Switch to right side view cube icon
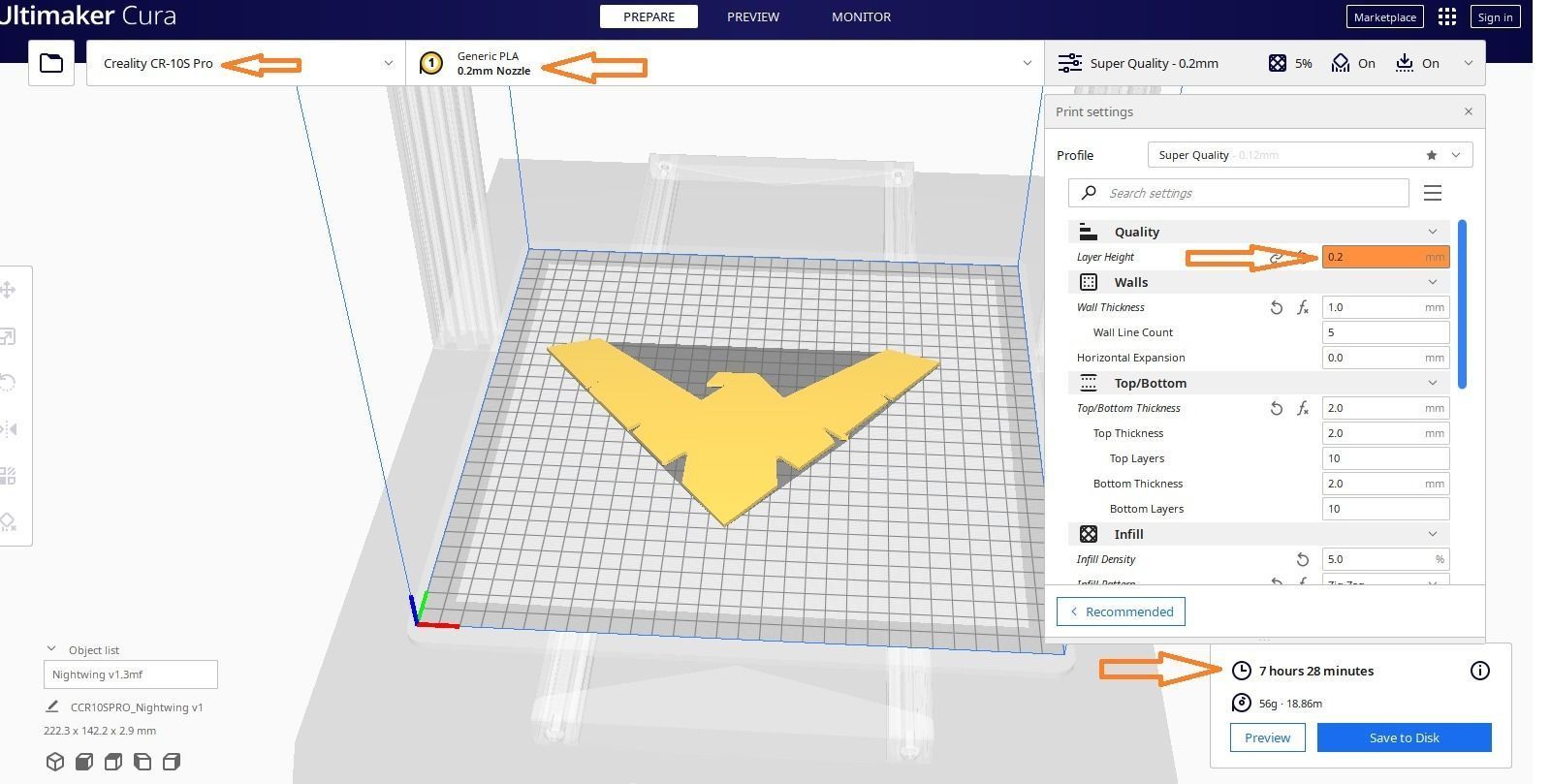Screen dimensions: 1551x784 [x=172, y=762]
